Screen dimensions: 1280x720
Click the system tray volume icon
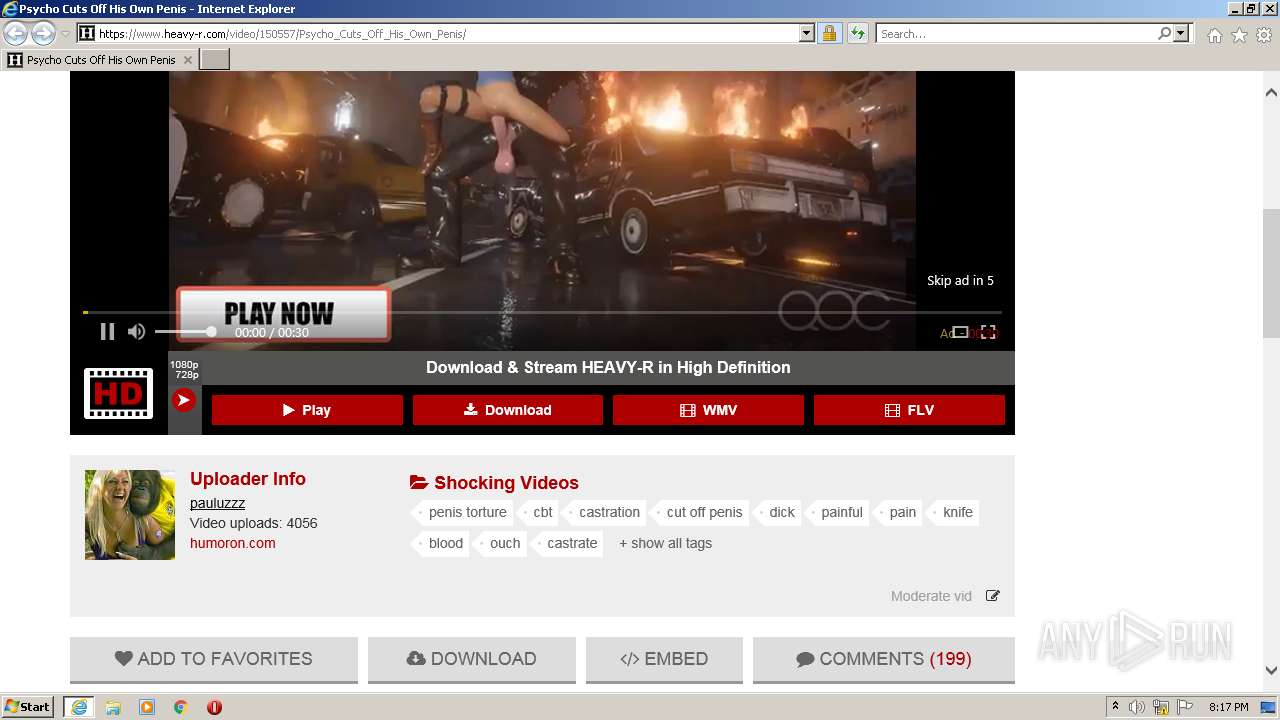1137,707
